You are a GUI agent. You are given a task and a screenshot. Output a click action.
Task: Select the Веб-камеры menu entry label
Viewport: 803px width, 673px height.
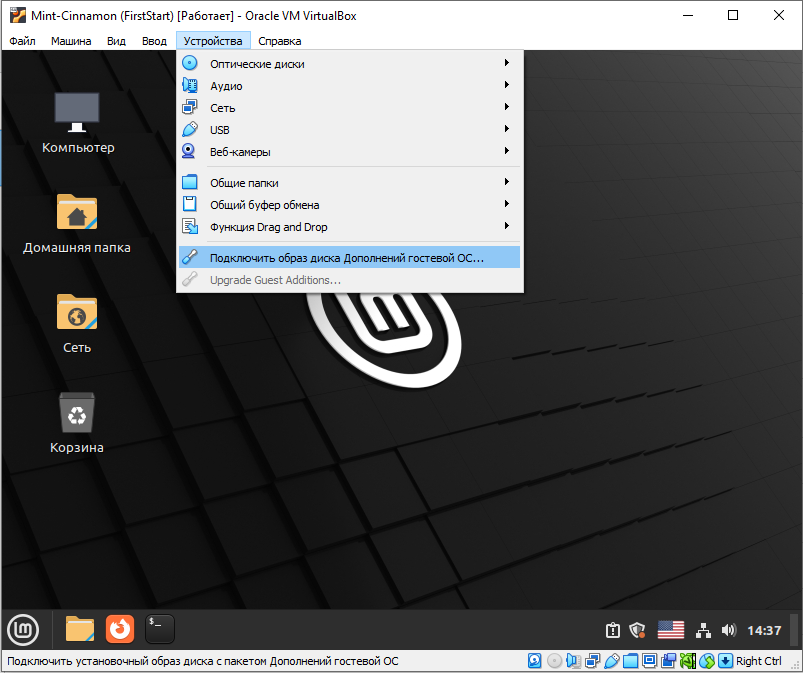coord(240,152)
